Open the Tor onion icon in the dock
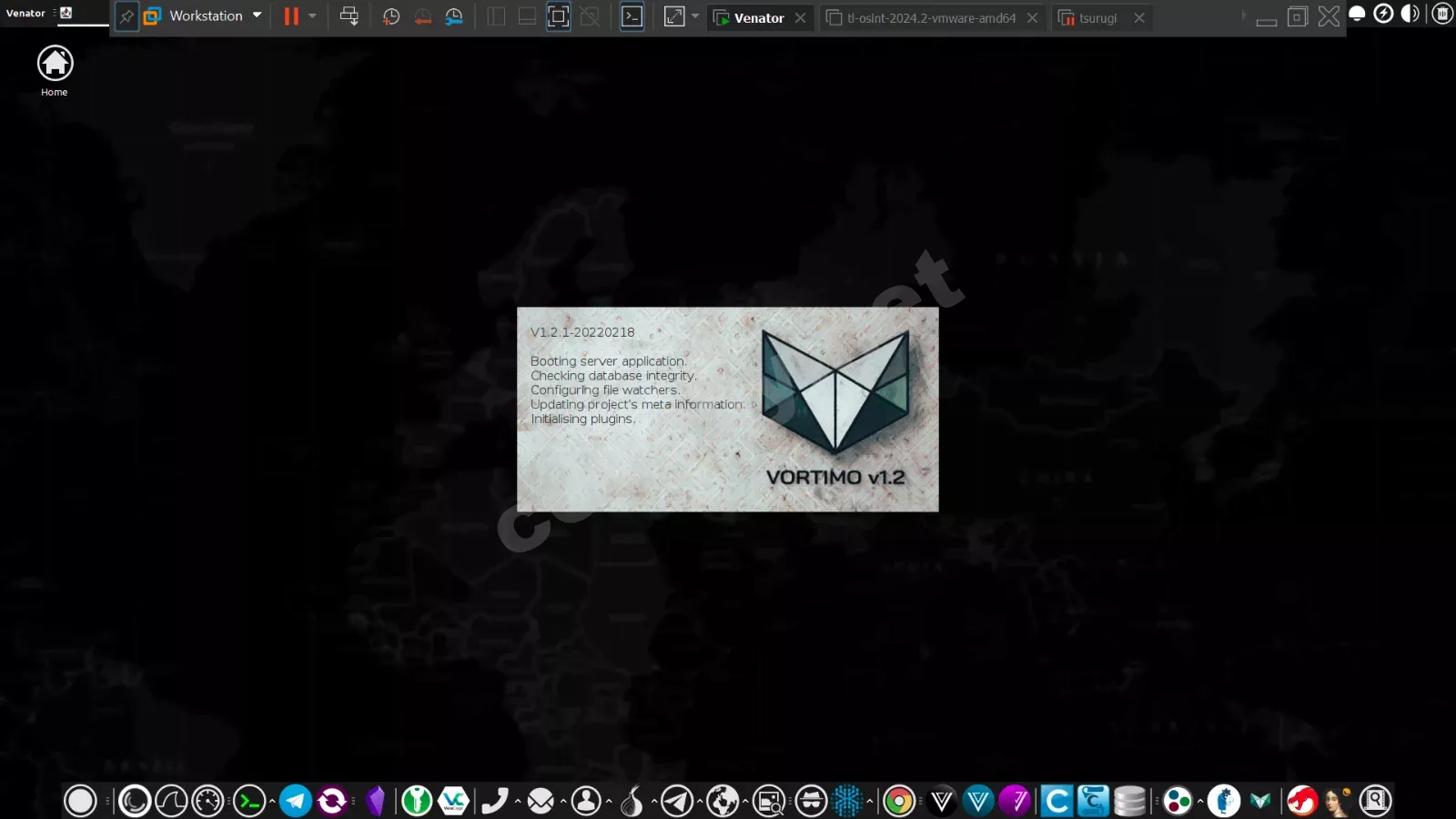Image resolution: width=1456 pixels, height=819 pixels. coord(632,801)
